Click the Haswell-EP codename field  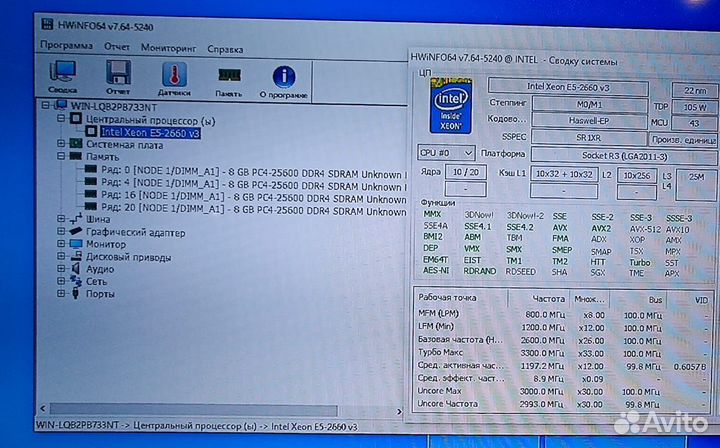pyautogui.click(x=589, y=121)
